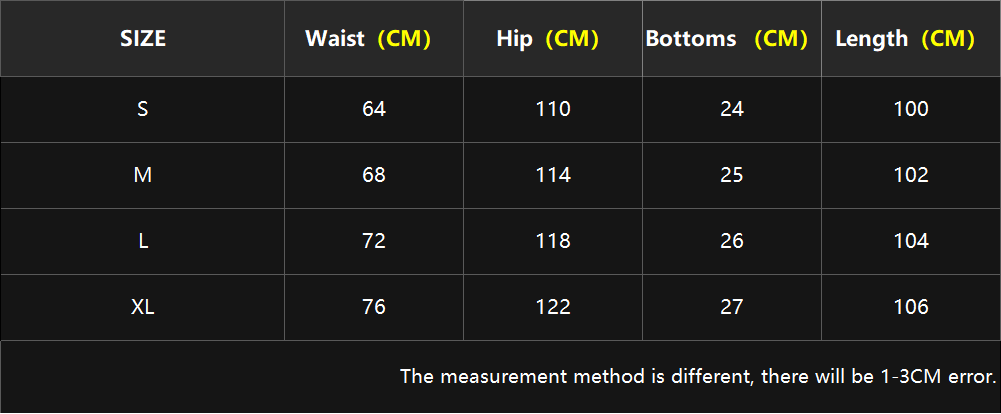1001x414 pixels.
Task: Click bottoms value 27
Action: [732, 307]
